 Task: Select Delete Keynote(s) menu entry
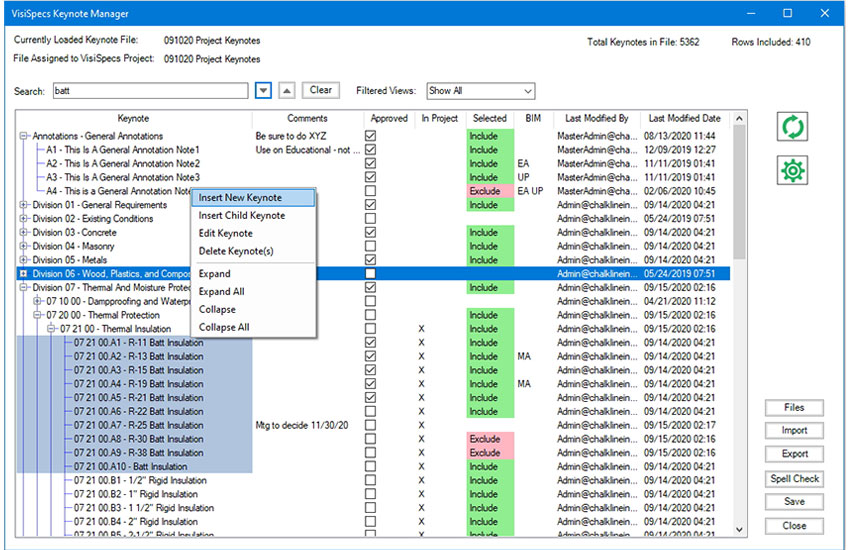[253, 251]
